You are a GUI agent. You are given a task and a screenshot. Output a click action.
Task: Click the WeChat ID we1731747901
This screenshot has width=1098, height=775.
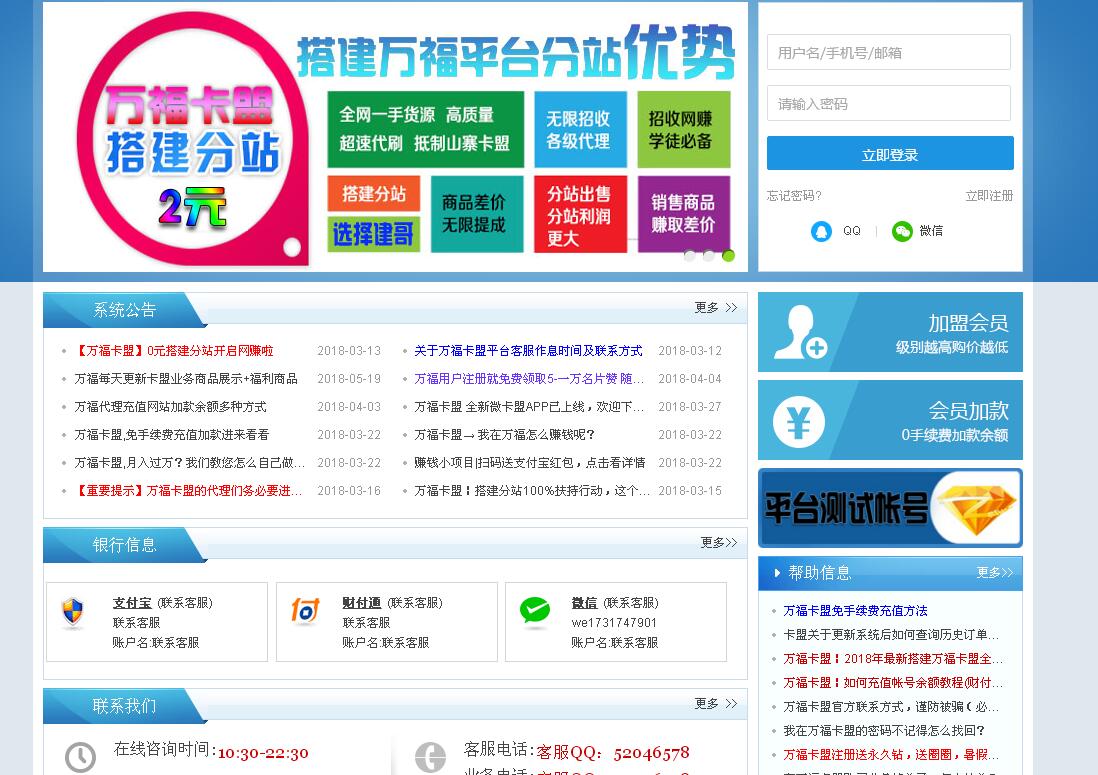coord(614,622)
